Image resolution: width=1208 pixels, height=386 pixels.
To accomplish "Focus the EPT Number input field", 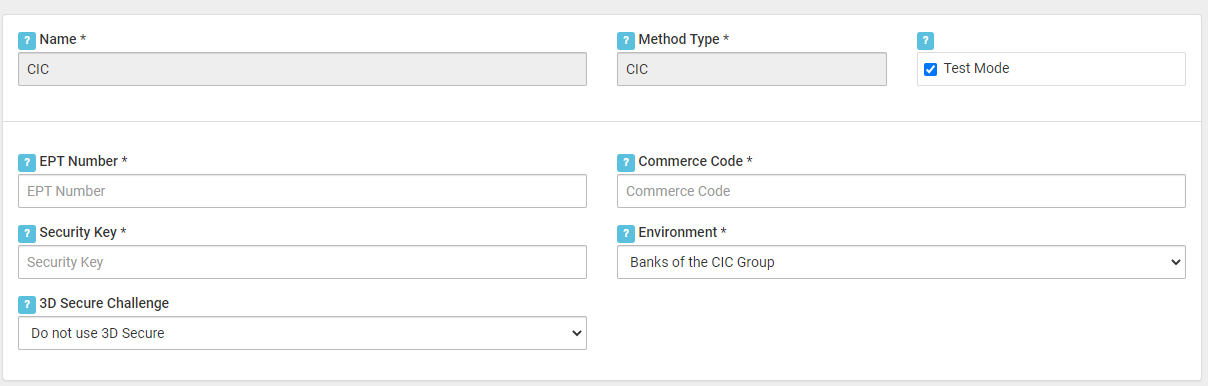I will click(x=302, y=191).
